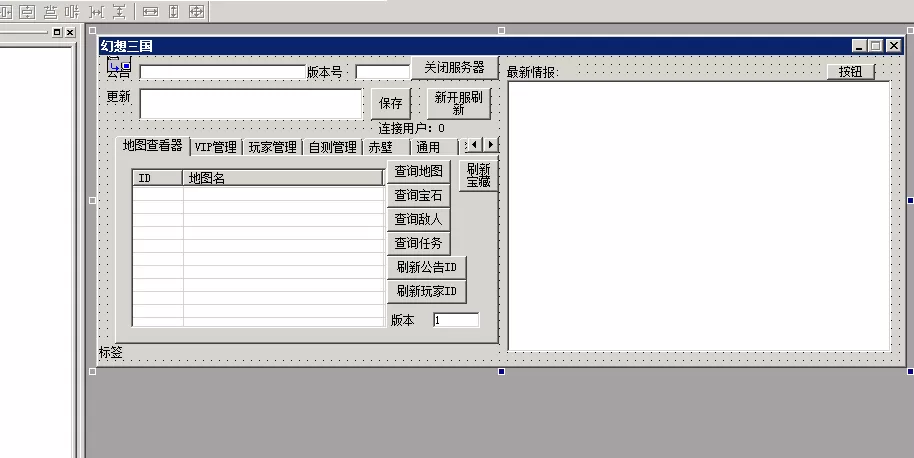Close the left docked panel
The image size is (914, 458).
pyautogui.click(x=69, y=32)
